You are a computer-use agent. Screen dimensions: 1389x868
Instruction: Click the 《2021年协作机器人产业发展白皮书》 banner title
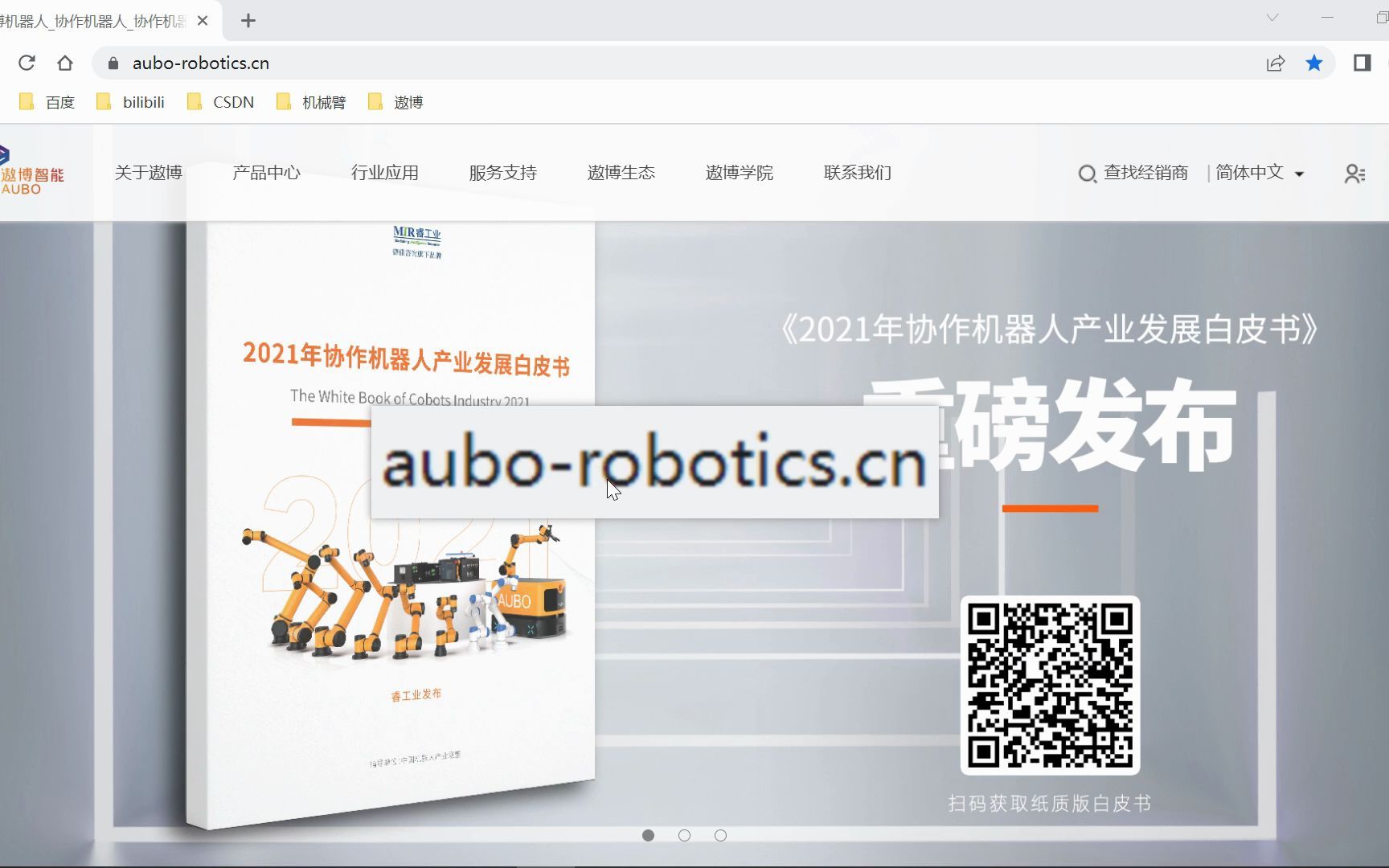1050,330
